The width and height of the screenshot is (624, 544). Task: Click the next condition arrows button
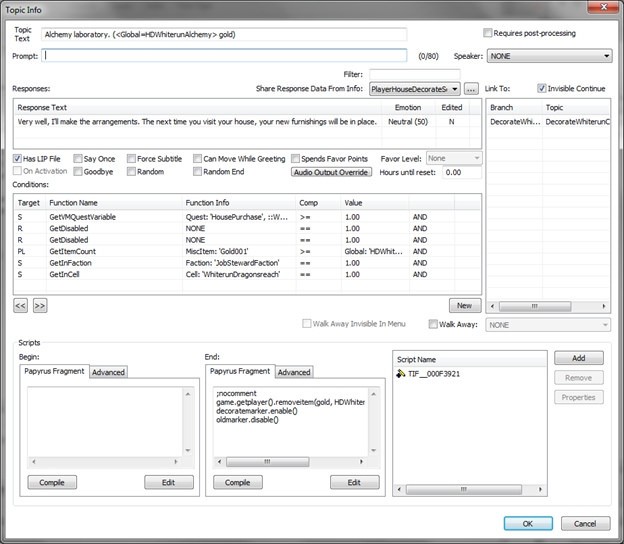[40, 305]
